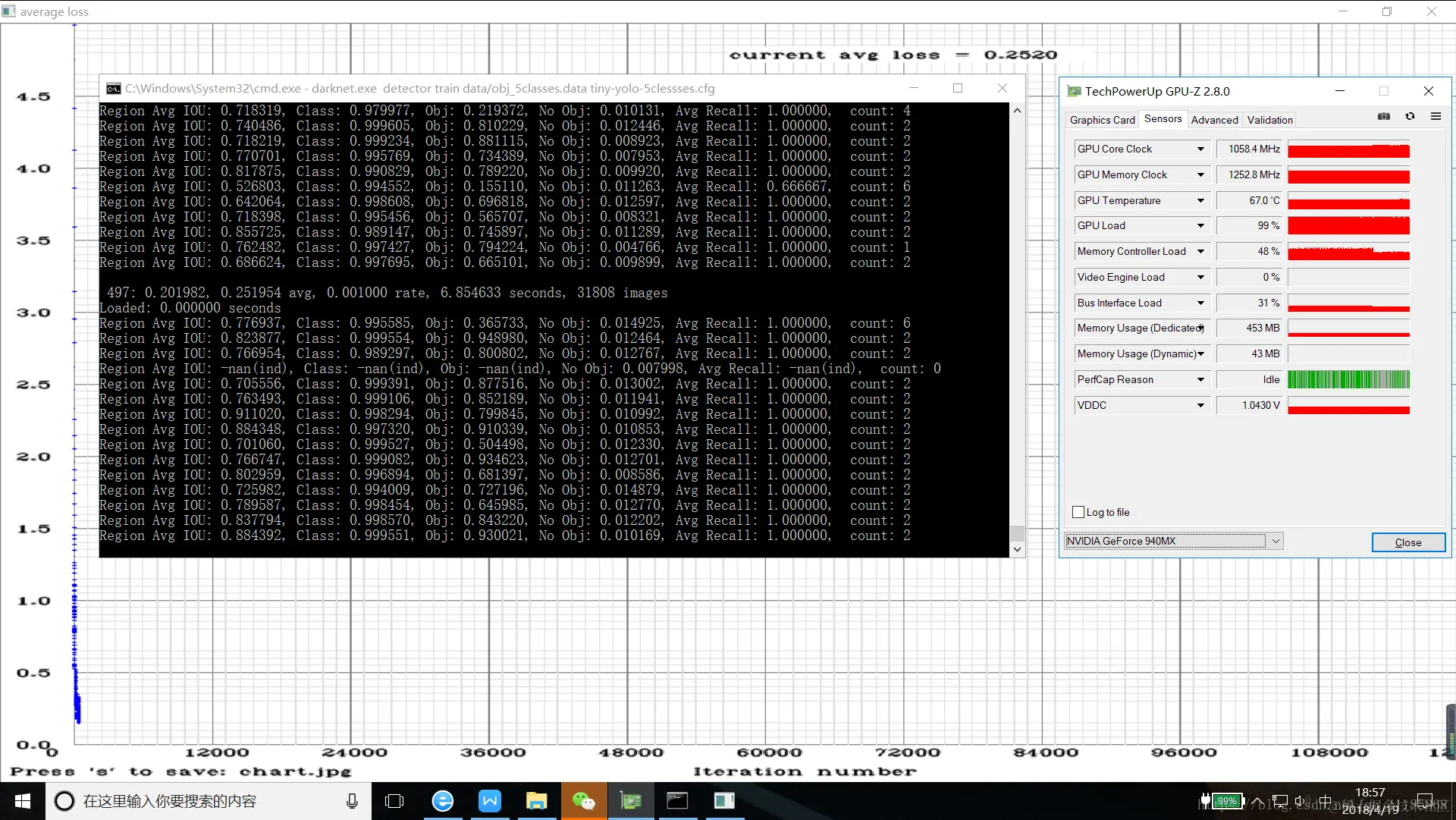
Task: Click the cmd window scrollbar down arrow
Action: point(1017,549)
